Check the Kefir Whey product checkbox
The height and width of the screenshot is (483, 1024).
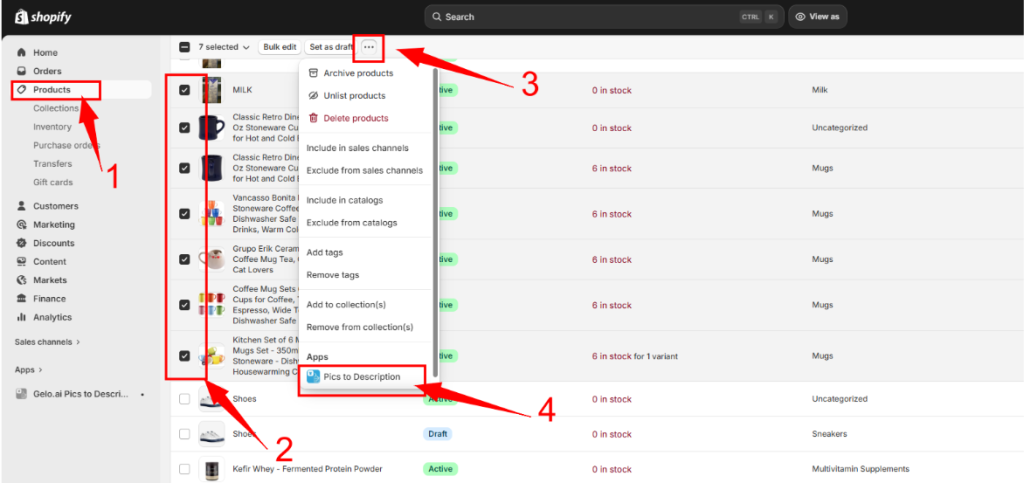click(184, 468)
